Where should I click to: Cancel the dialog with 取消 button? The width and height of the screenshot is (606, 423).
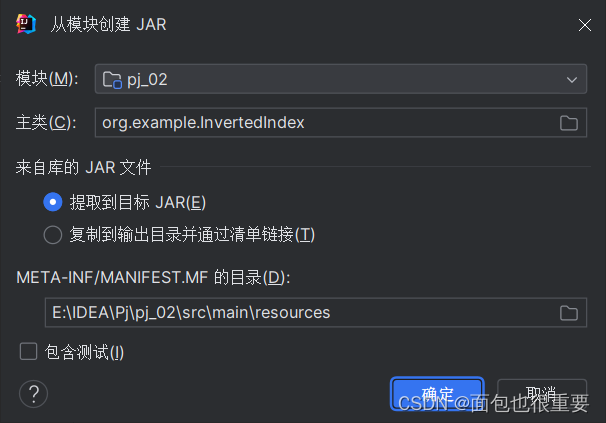point(542,394)
